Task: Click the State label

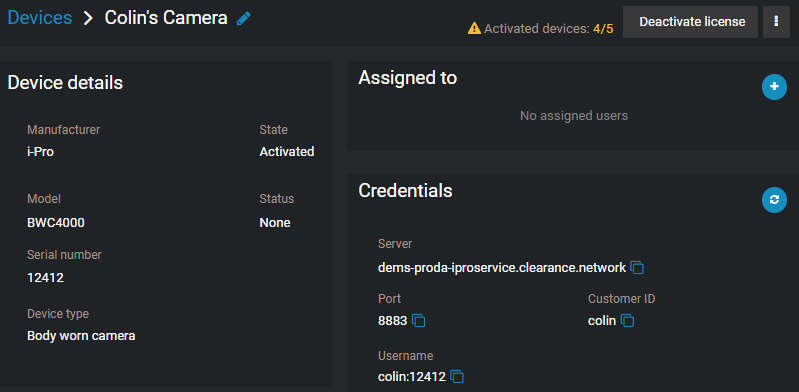Action: [x=274, y=130]
